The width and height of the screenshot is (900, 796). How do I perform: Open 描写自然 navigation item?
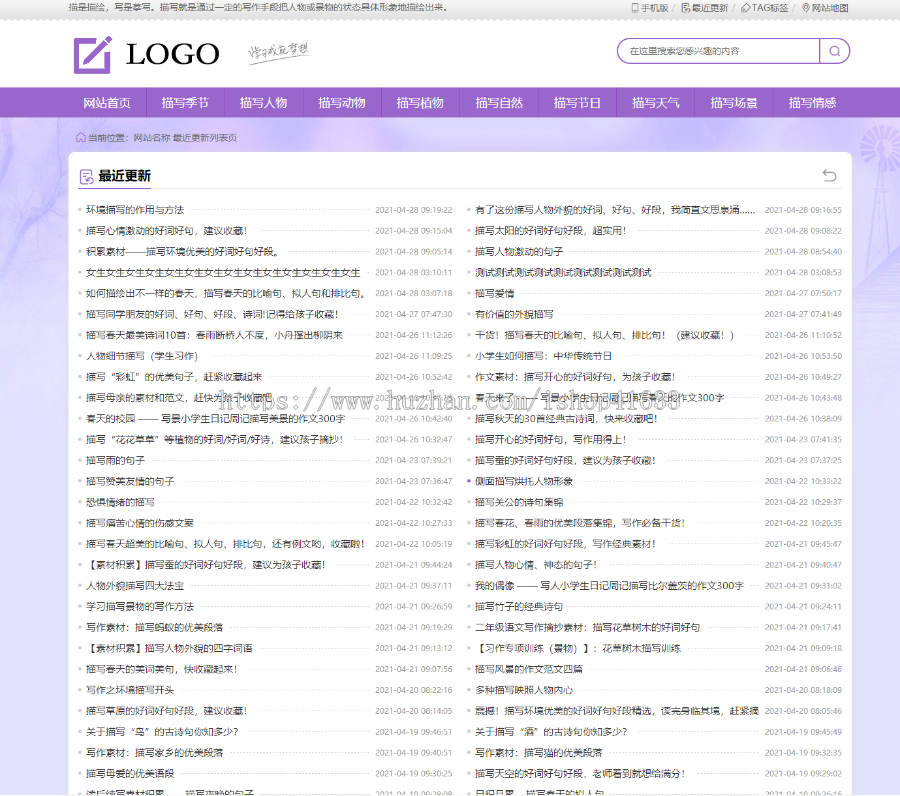coord(499,103)
